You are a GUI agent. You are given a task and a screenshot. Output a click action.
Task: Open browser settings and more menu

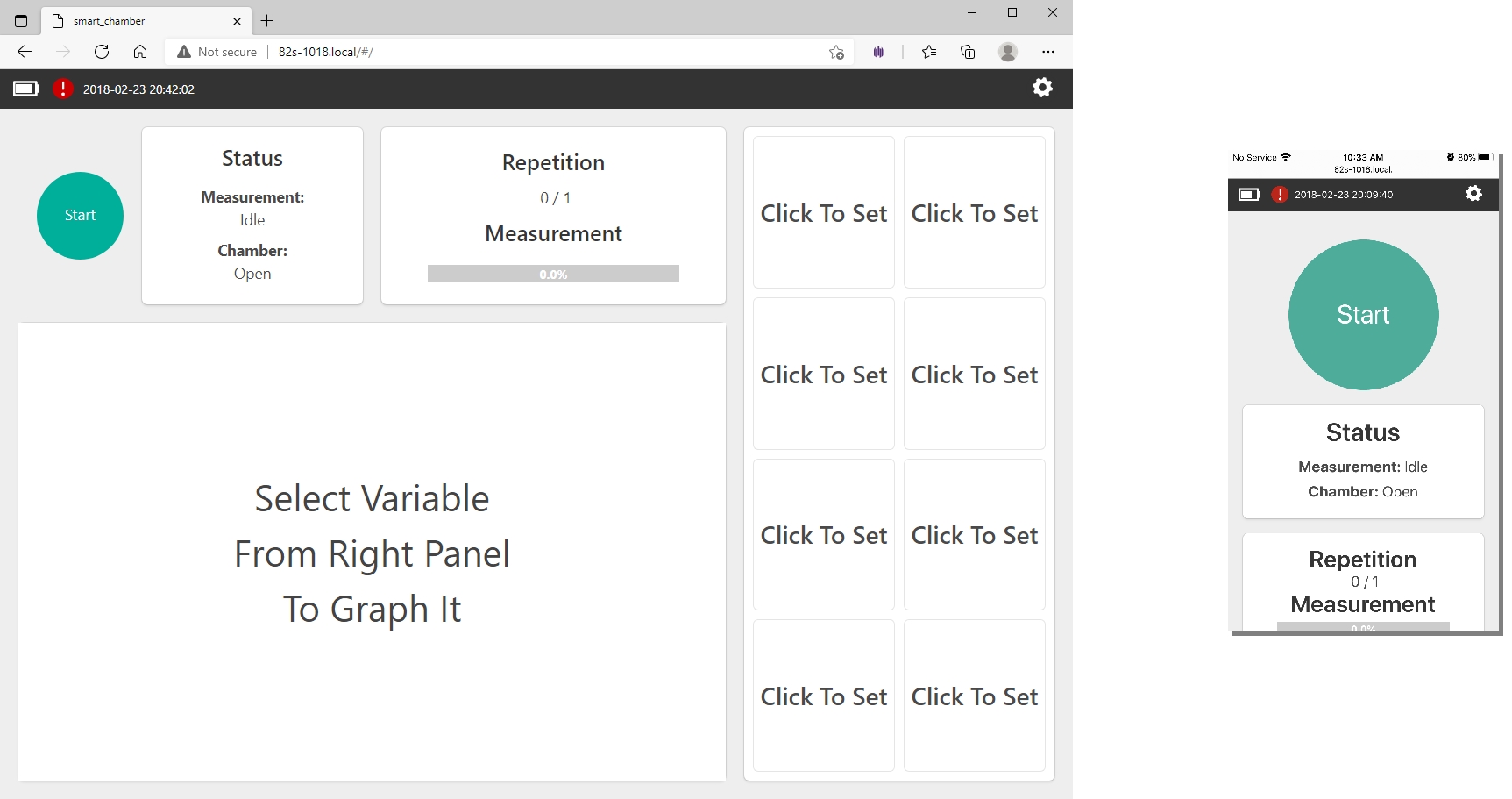[x=1048, y=52]
